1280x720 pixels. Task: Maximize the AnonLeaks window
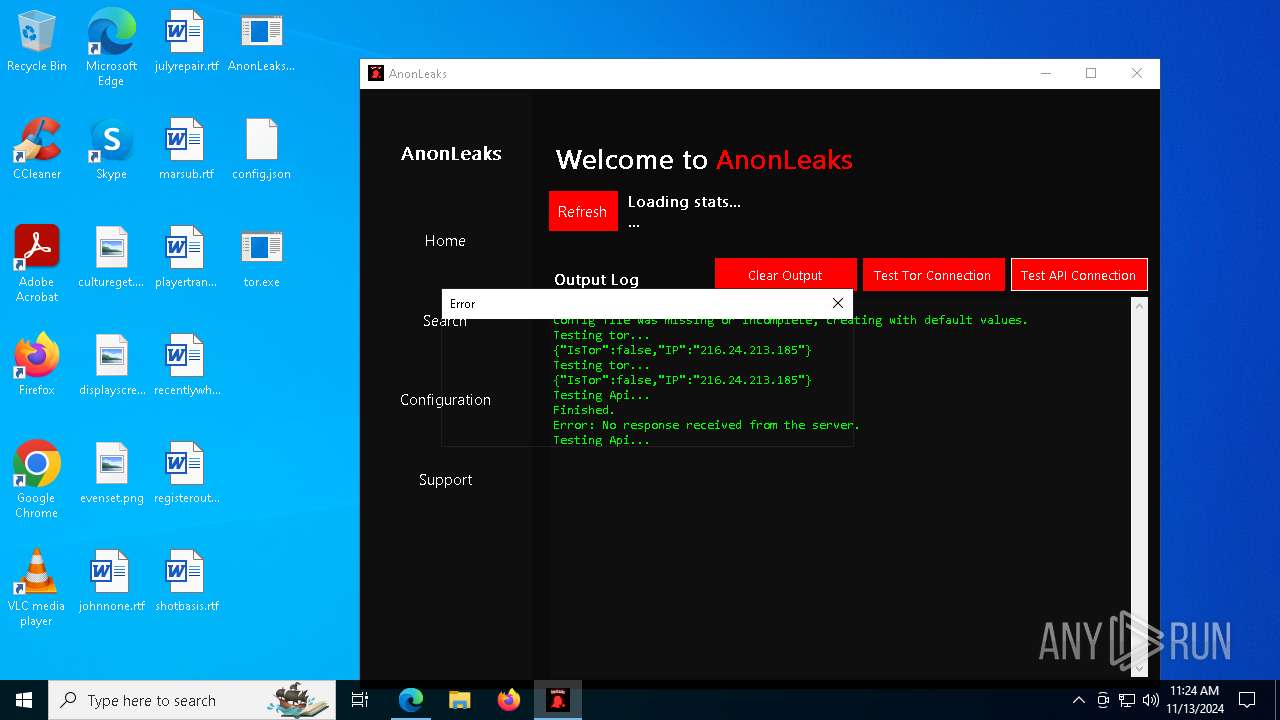coord(1091,73)
